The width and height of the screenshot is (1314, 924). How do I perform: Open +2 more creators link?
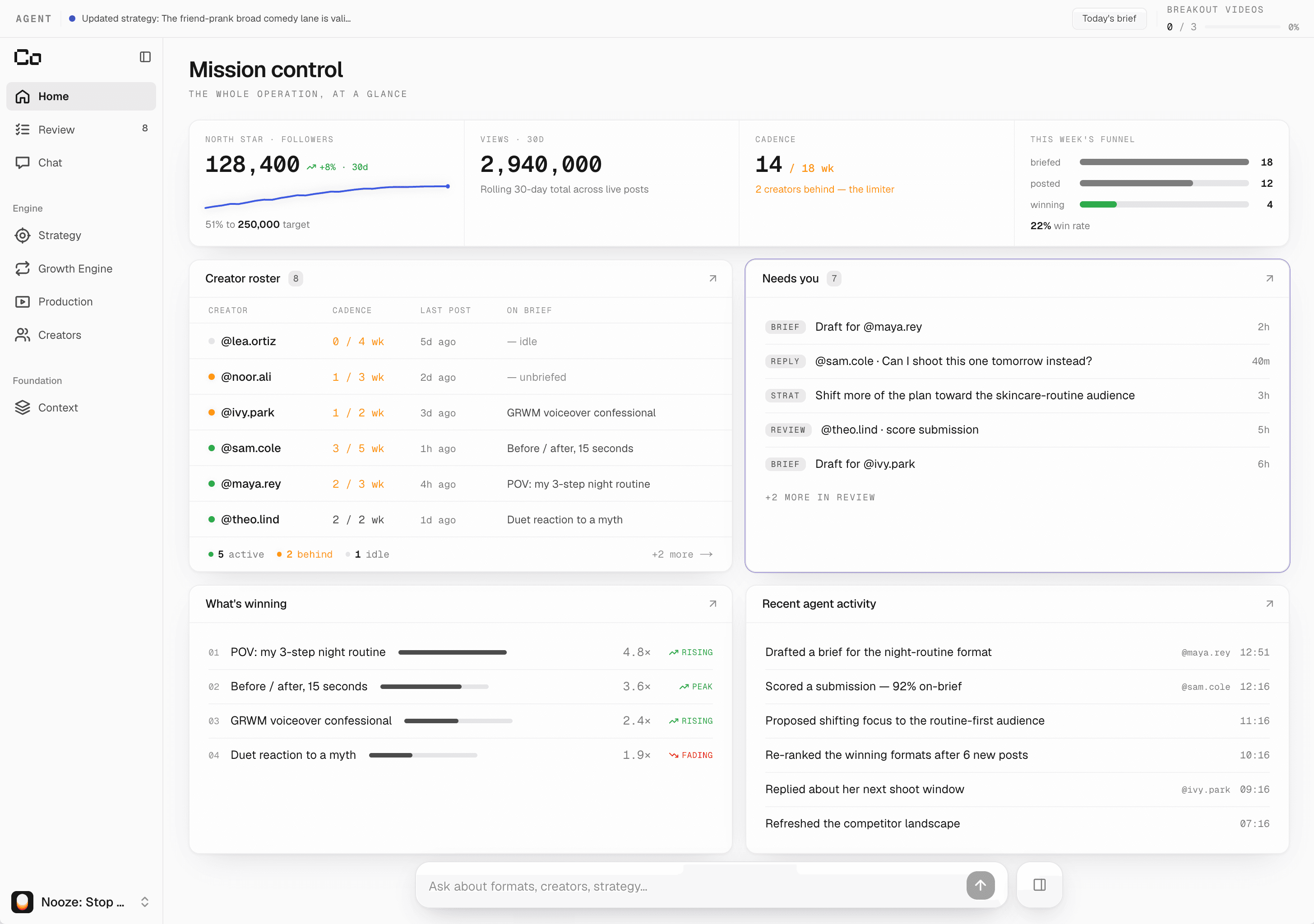coord(682,554)
